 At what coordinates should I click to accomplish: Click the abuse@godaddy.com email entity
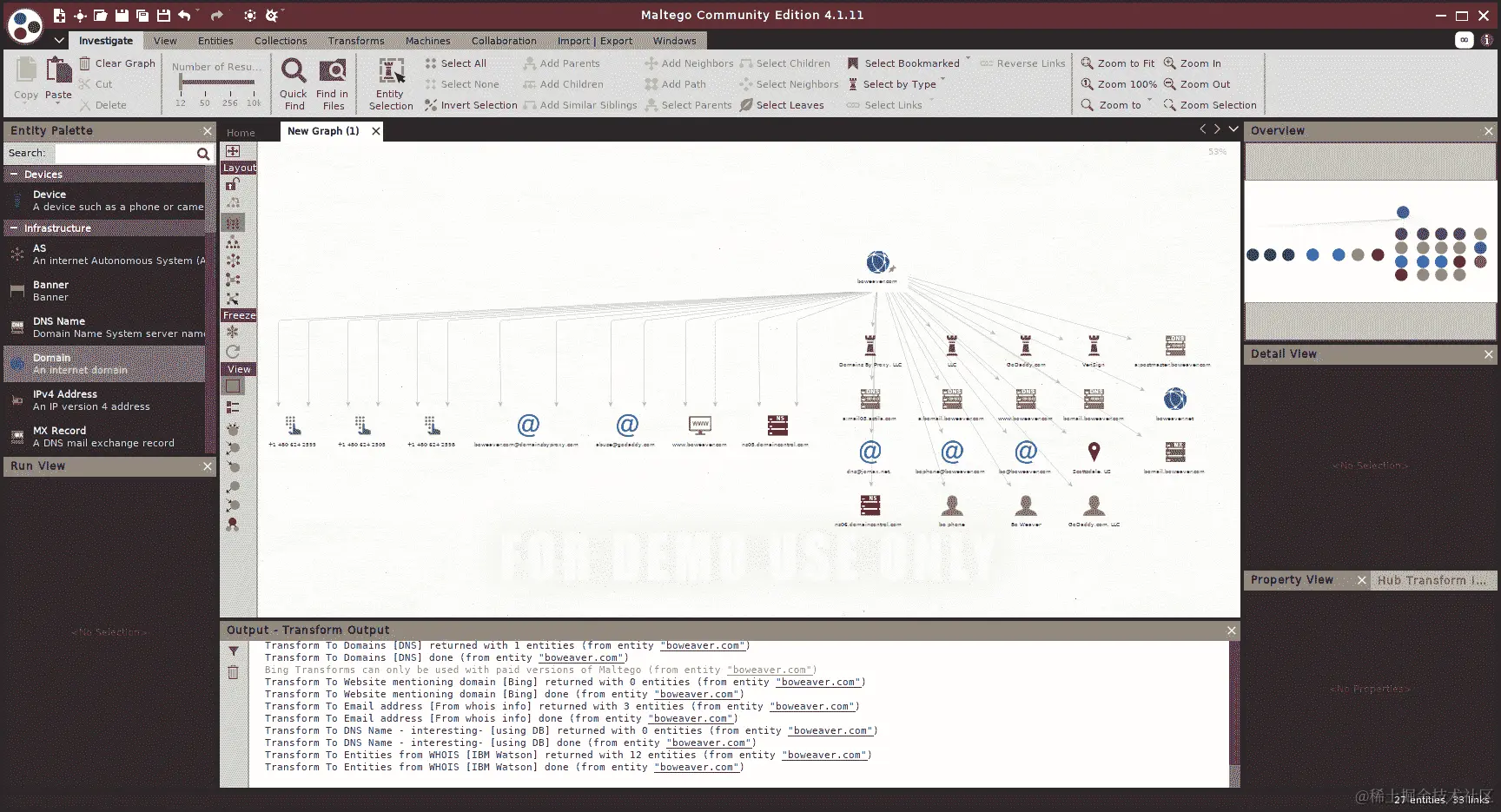point(627,425)
